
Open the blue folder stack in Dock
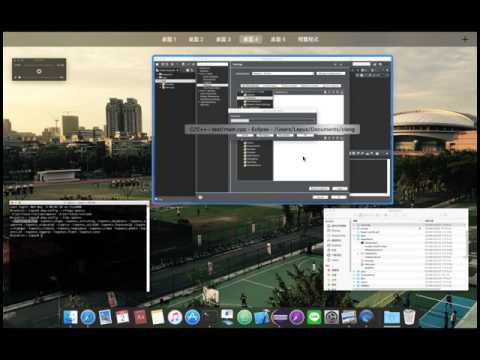(392, 317)
